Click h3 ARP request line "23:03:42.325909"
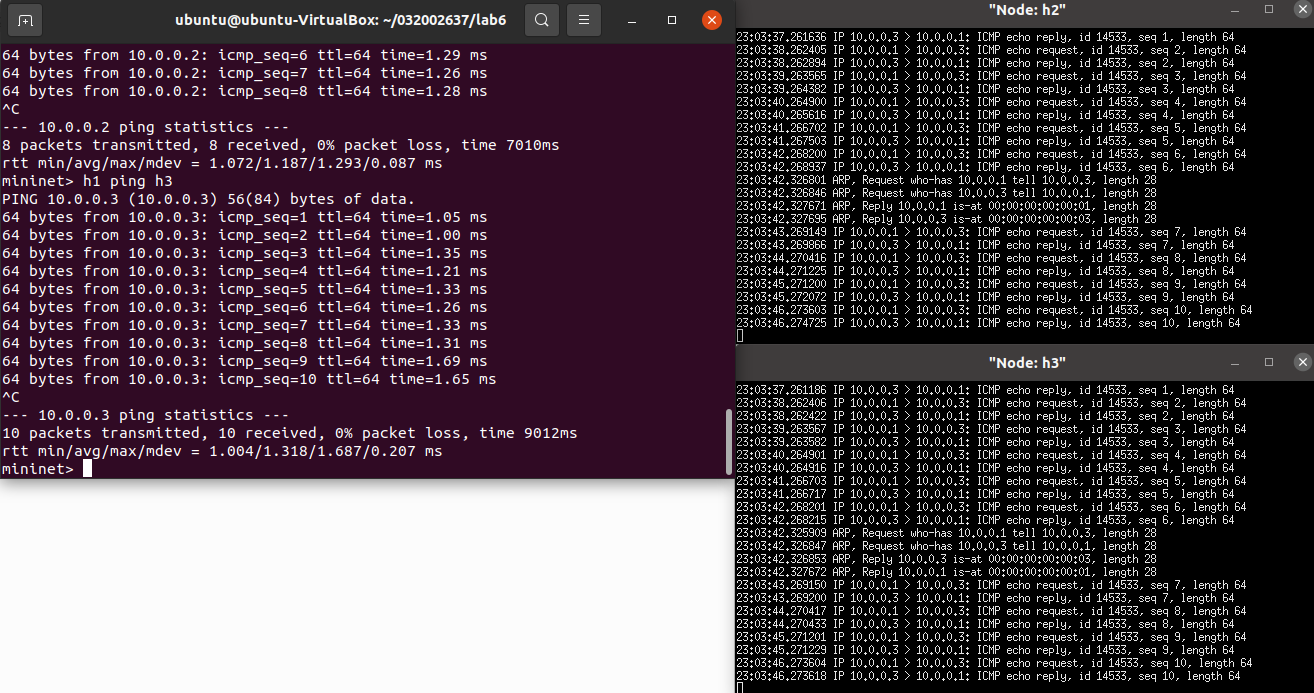Viewport: 1314px width, 693px height. tap(946, 533)
